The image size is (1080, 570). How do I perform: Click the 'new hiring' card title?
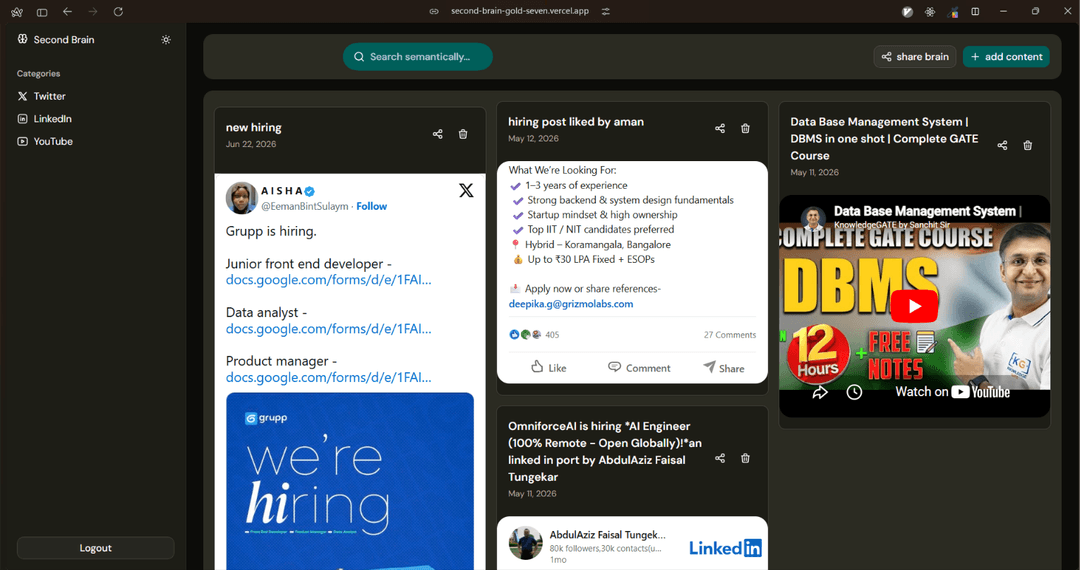[253, 128]
